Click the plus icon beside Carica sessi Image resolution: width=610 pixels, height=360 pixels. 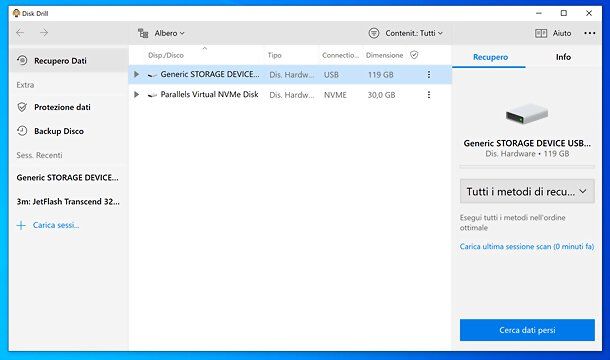point(21,225)
